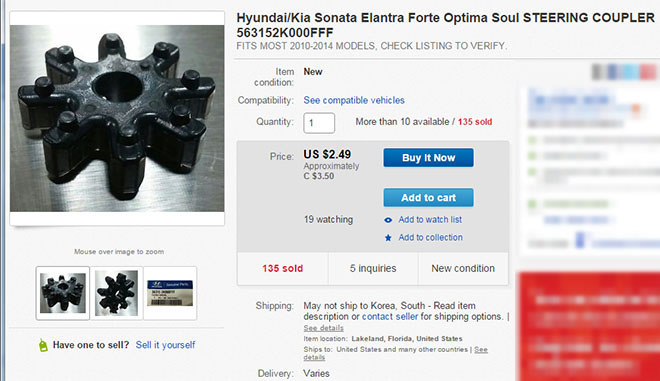660x381 pixels.
Task: Open See compatible vehicles link
Action: tap(354, 100)
